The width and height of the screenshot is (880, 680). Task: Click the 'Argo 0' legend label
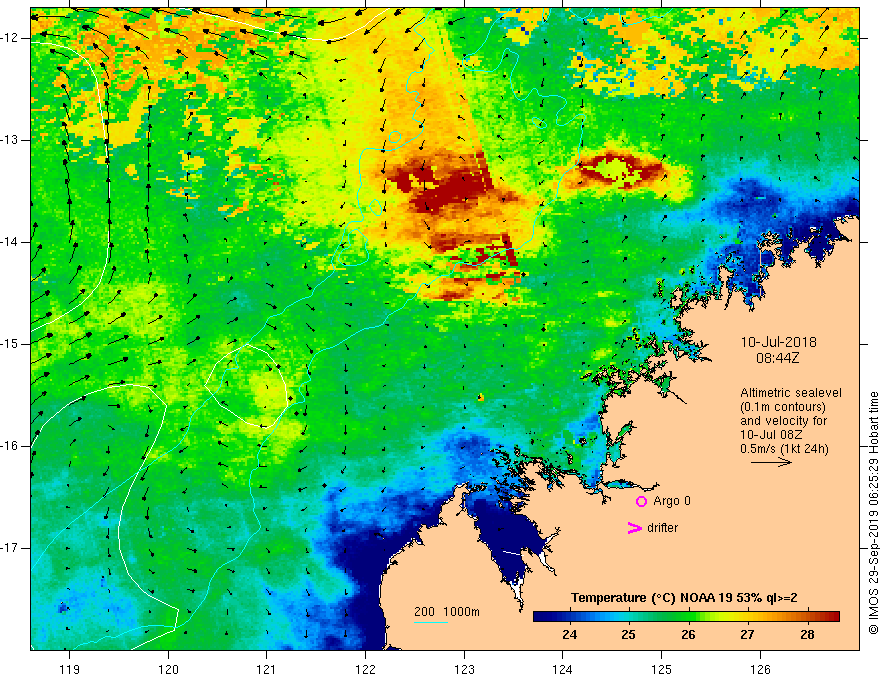(x=672, y=501)
